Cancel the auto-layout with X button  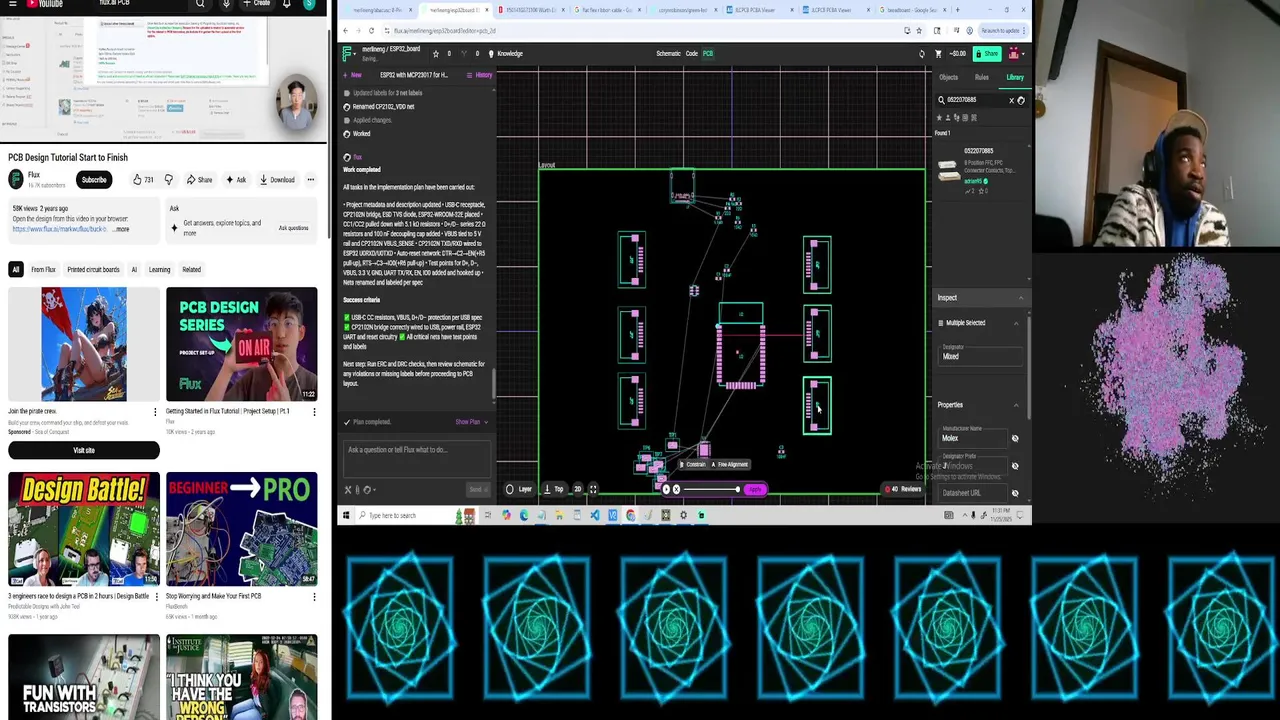(x=676, y=489)
